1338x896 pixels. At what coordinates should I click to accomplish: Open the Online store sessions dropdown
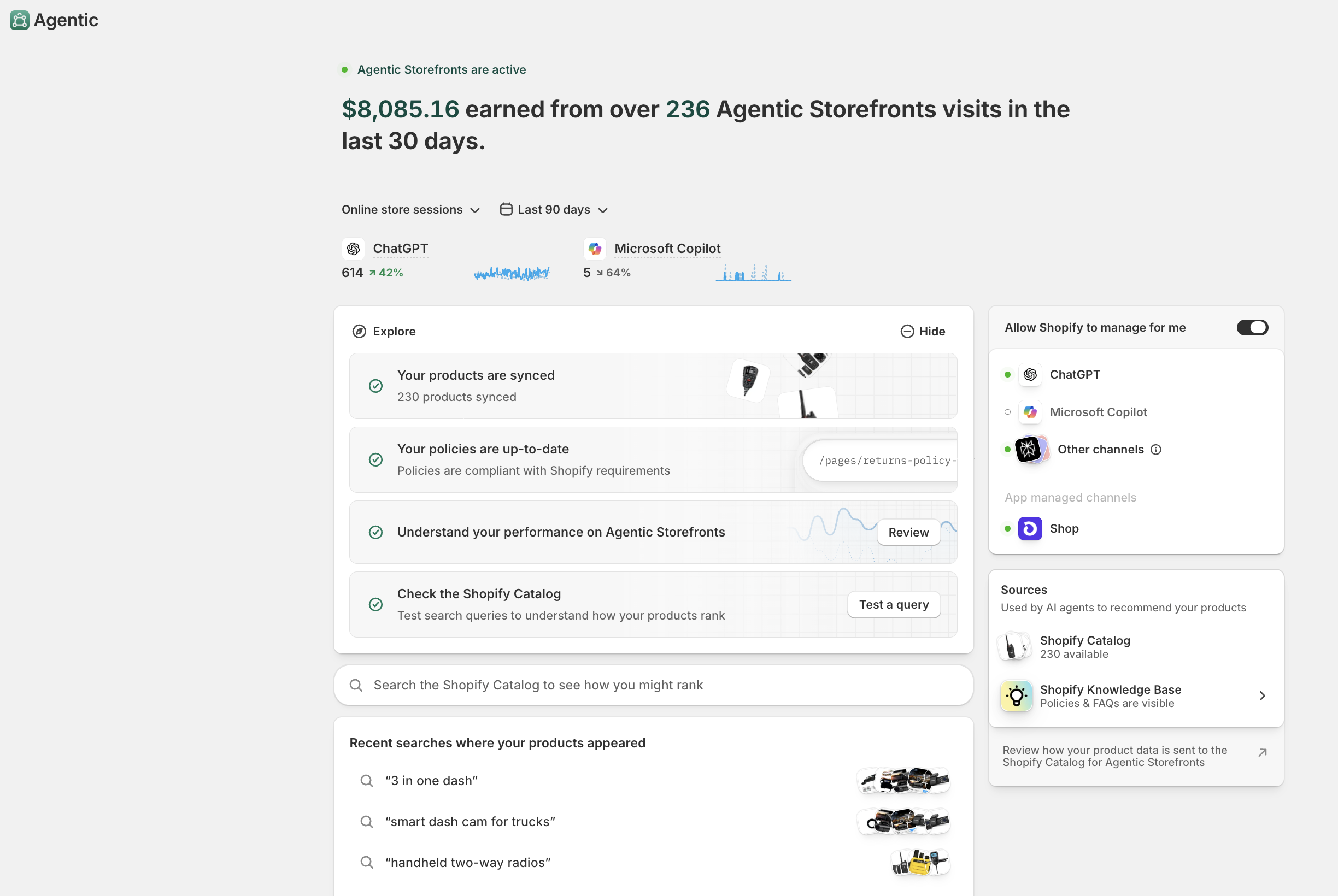[410, 210]
